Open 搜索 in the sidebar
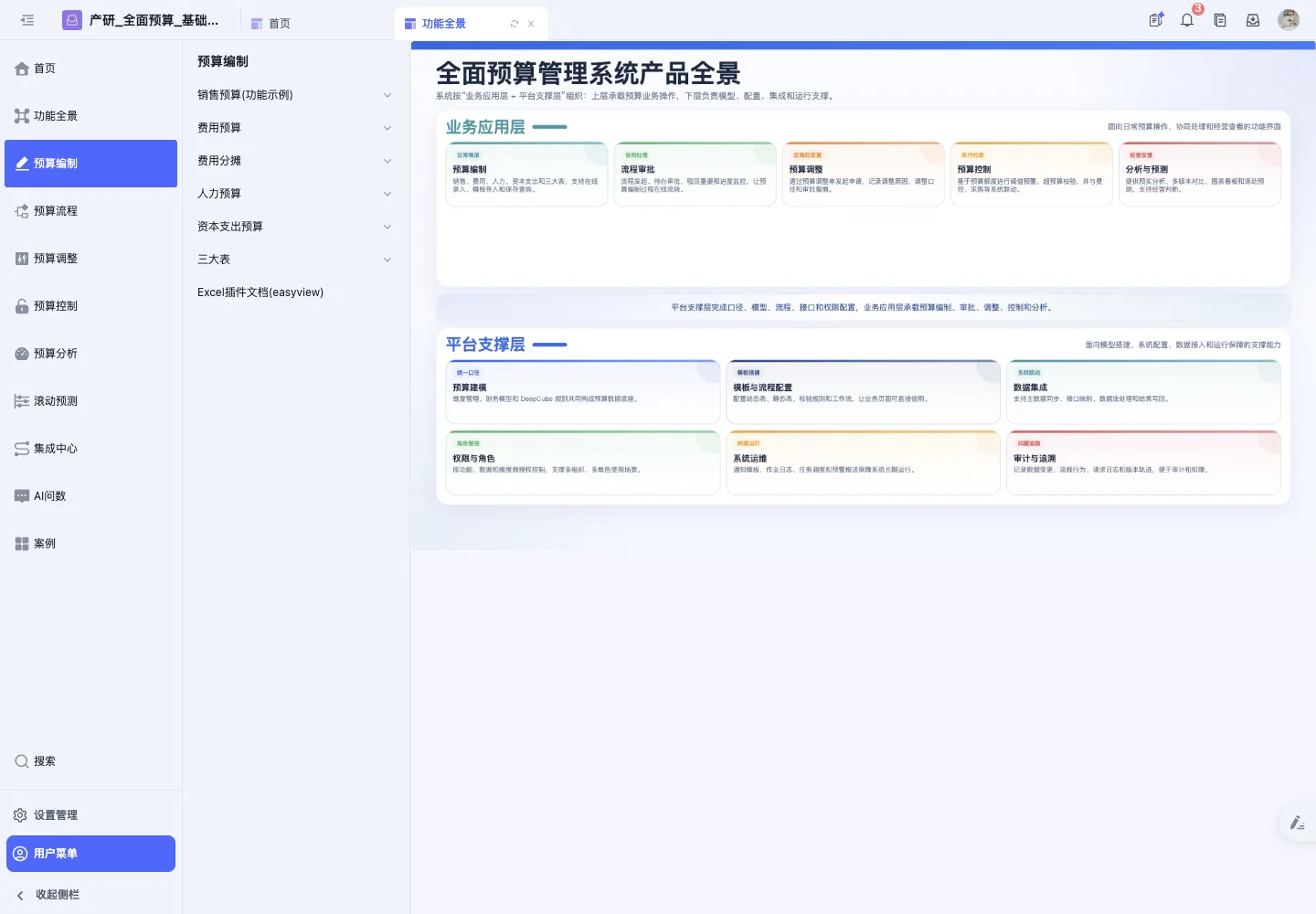The image size is (1316, 914). click(90, 761)
